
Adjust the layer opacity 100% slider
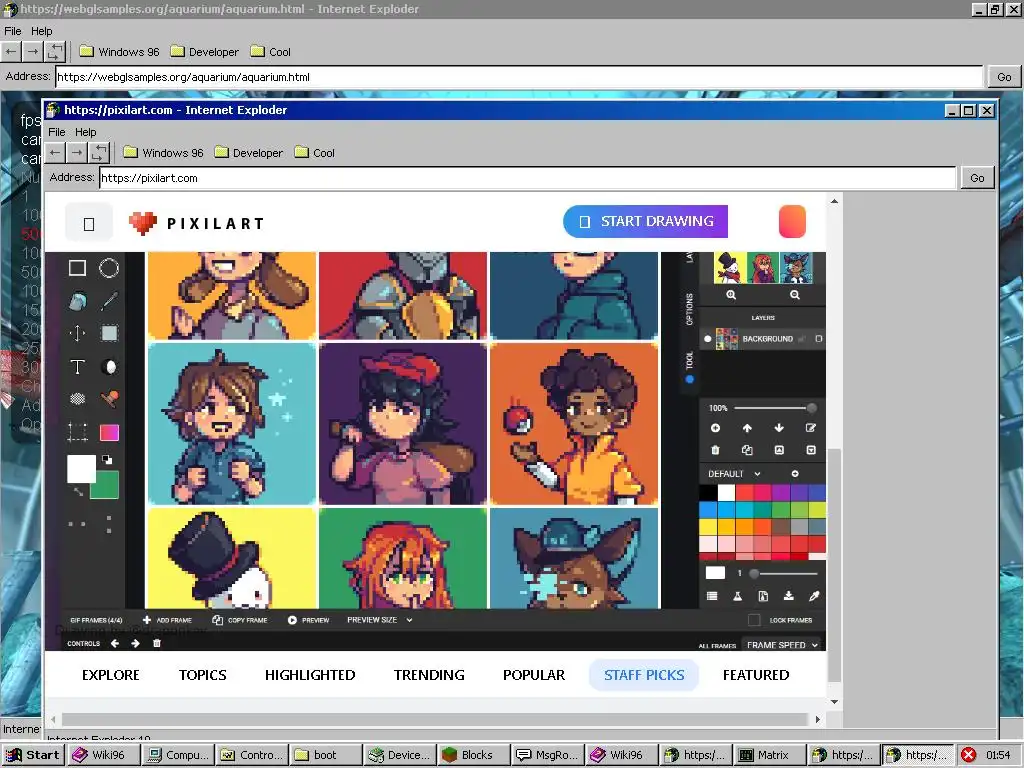click(x=775, y=408)
